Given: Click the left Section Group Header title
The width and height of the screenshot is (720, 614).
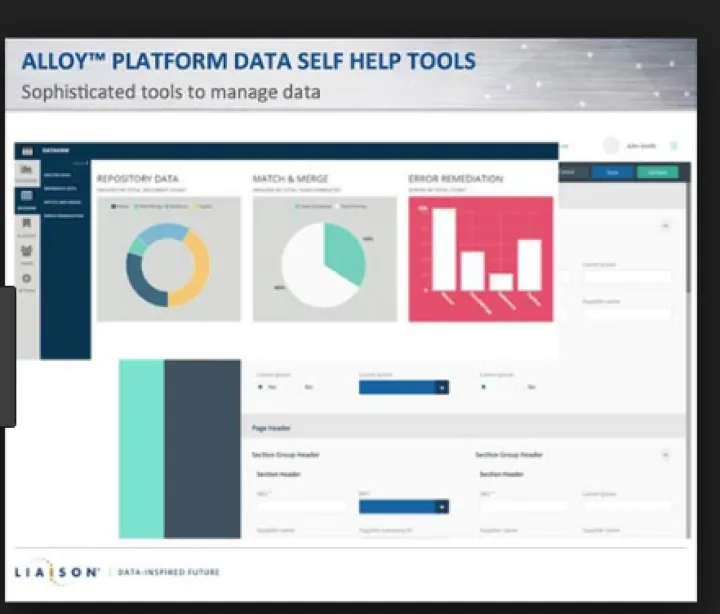Looking at the screenshot, I should click(286, 455).
